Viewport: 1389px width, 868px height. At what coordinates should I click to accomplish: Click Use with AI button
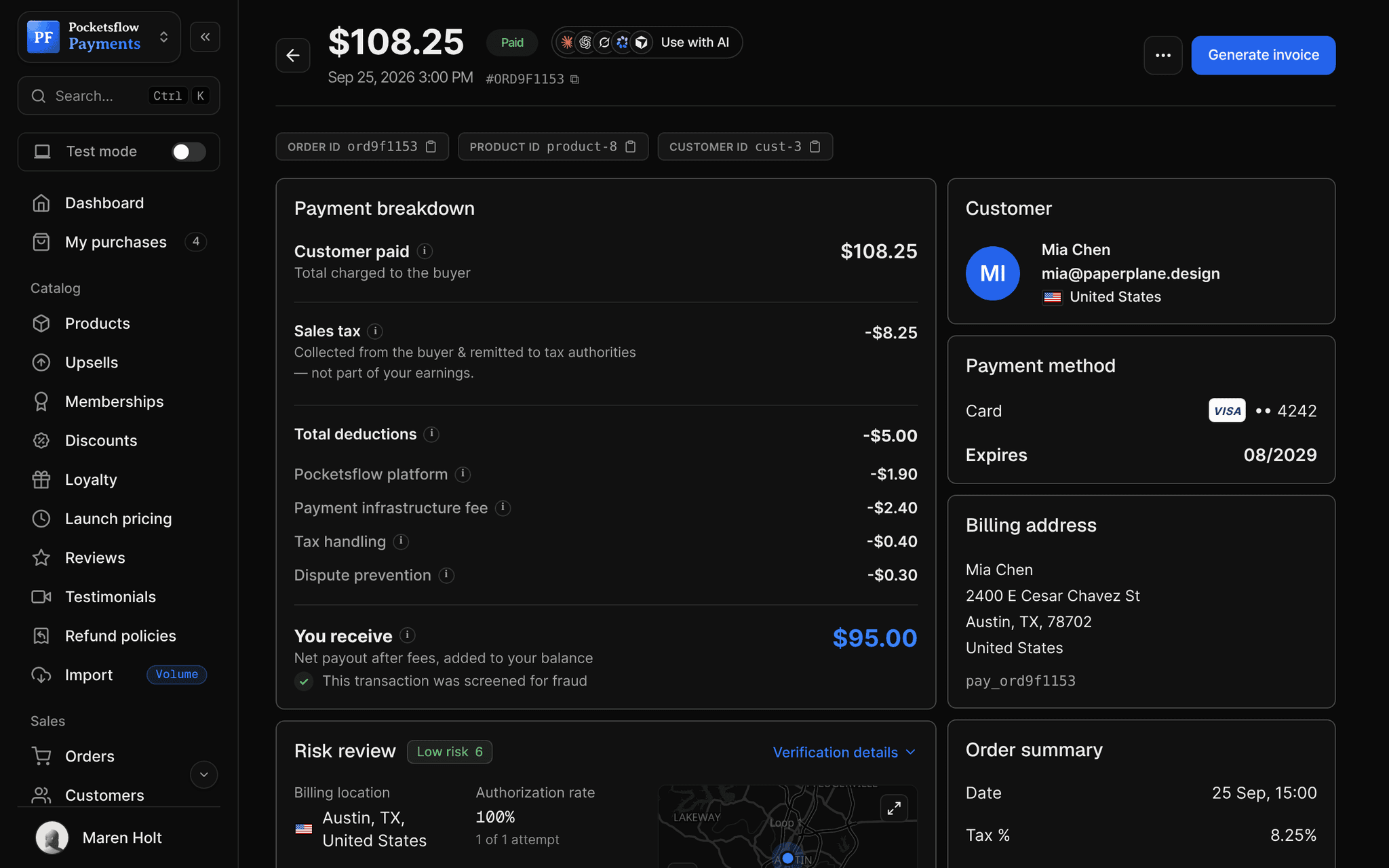tap(647, 43)
